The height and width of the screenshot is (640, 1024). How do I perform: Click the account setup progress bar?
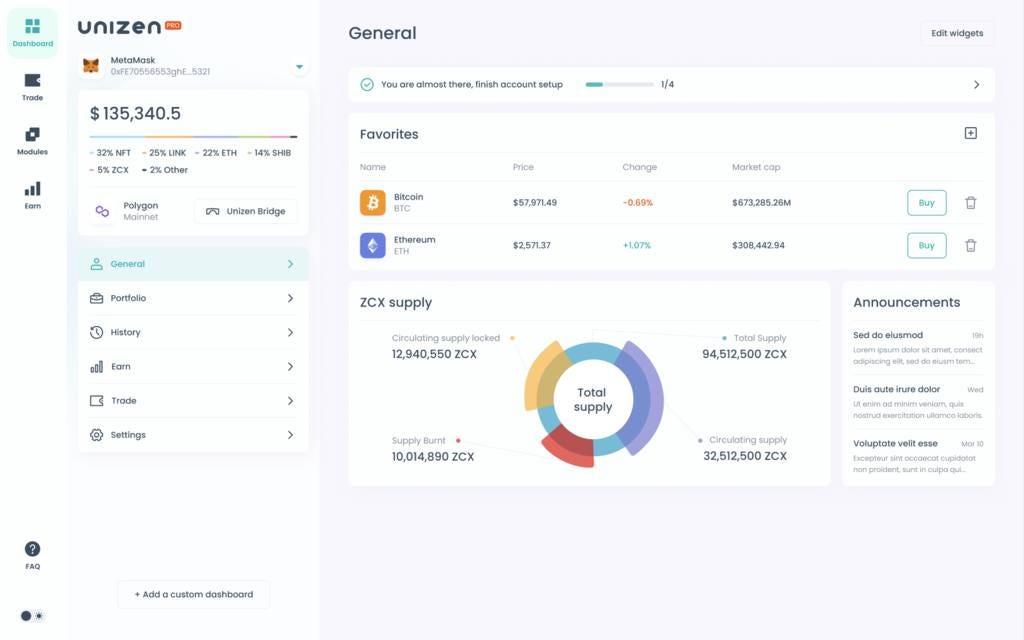click(619, 84)
